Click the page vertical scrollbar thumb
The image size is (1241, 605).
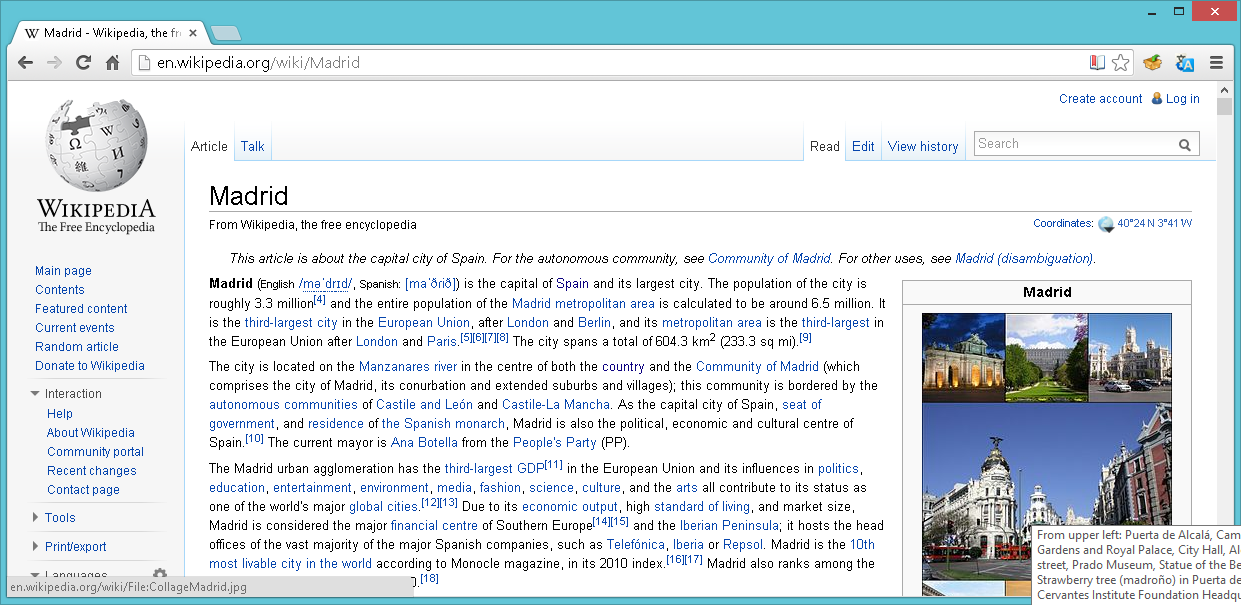(x=1224, y=106)
